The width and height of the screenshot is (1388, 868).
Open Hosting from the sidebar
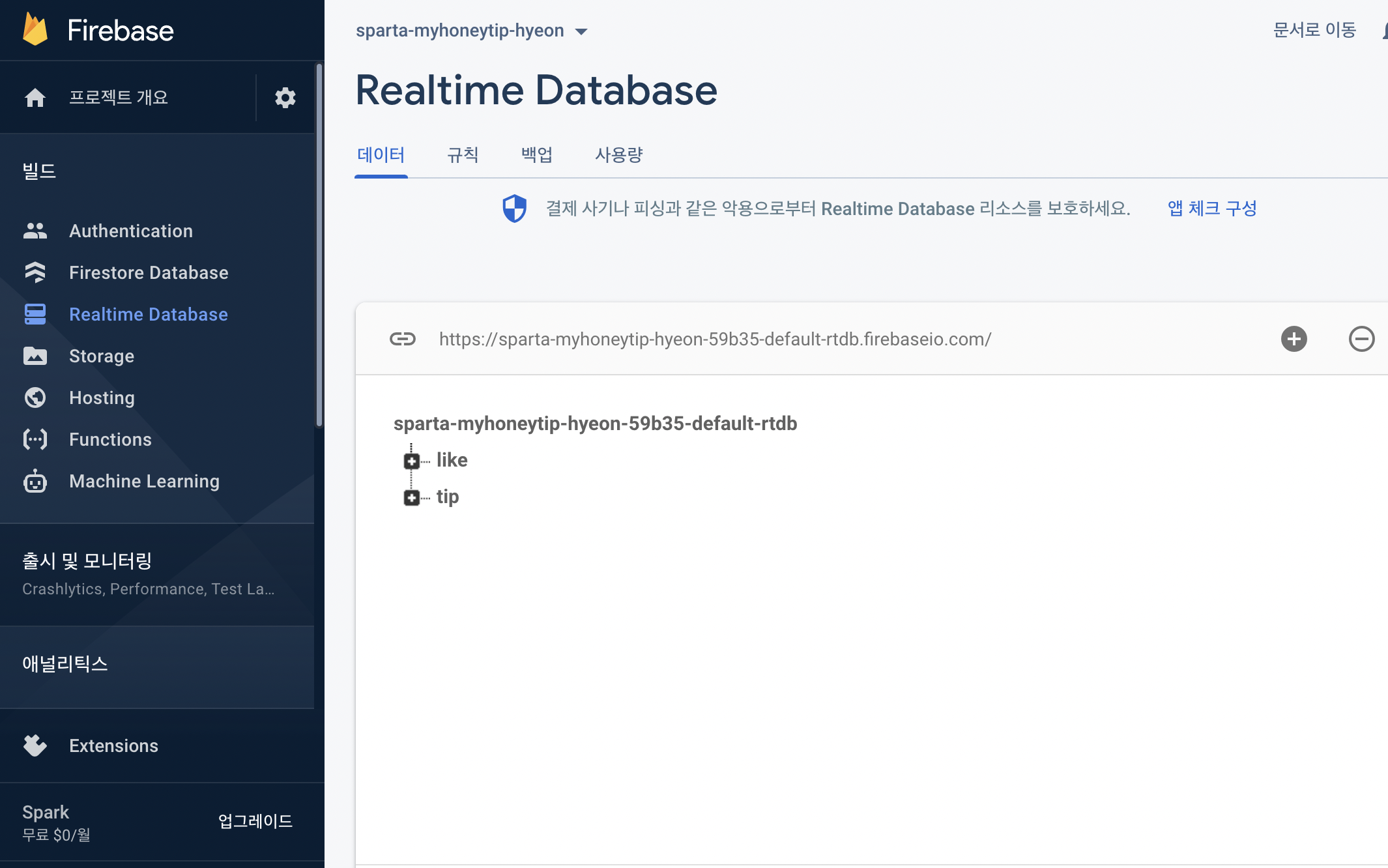coord(102,398)
